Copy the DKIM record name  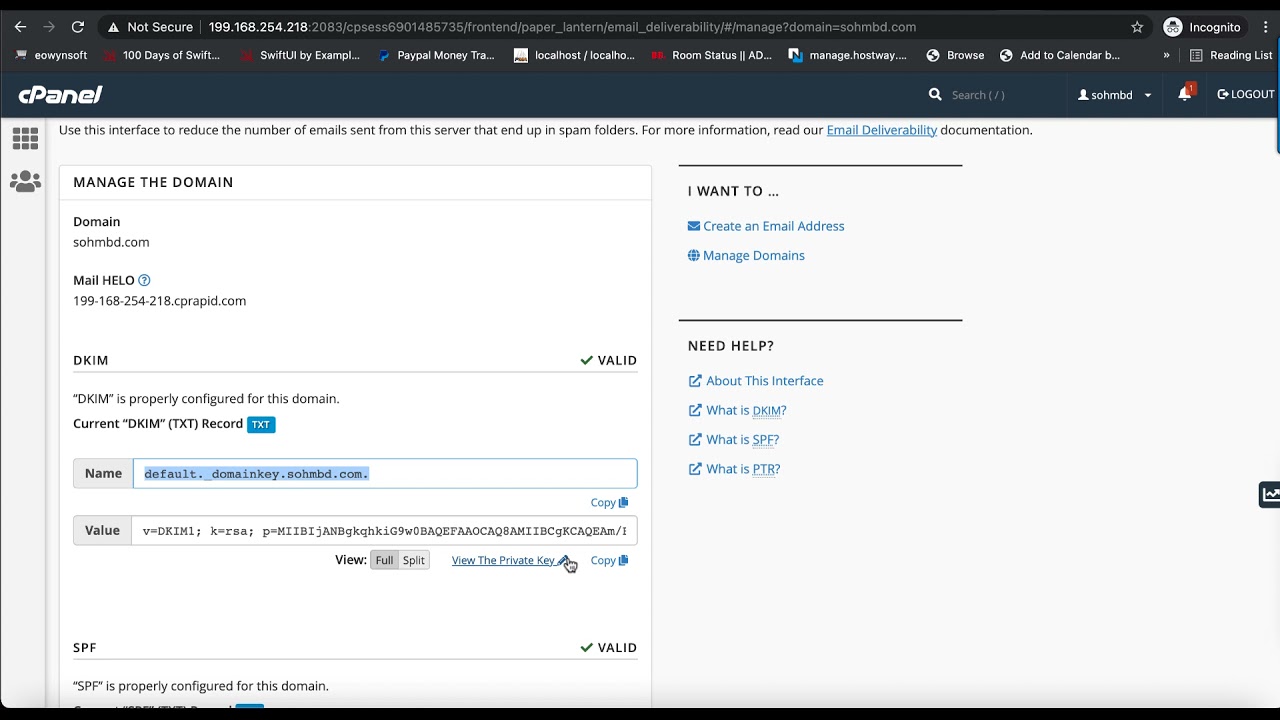point(609,503)
